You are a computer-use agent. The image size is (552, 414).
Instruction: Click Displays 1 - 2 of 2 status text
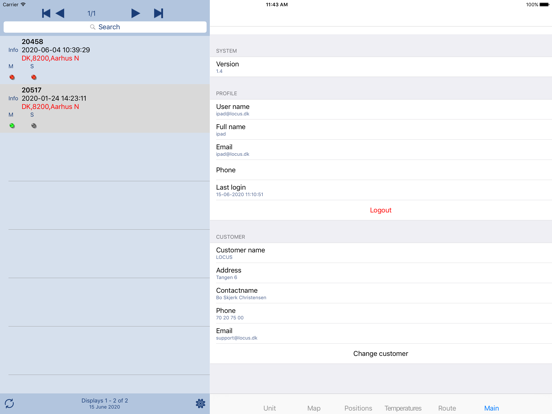[x=105, y=401]
